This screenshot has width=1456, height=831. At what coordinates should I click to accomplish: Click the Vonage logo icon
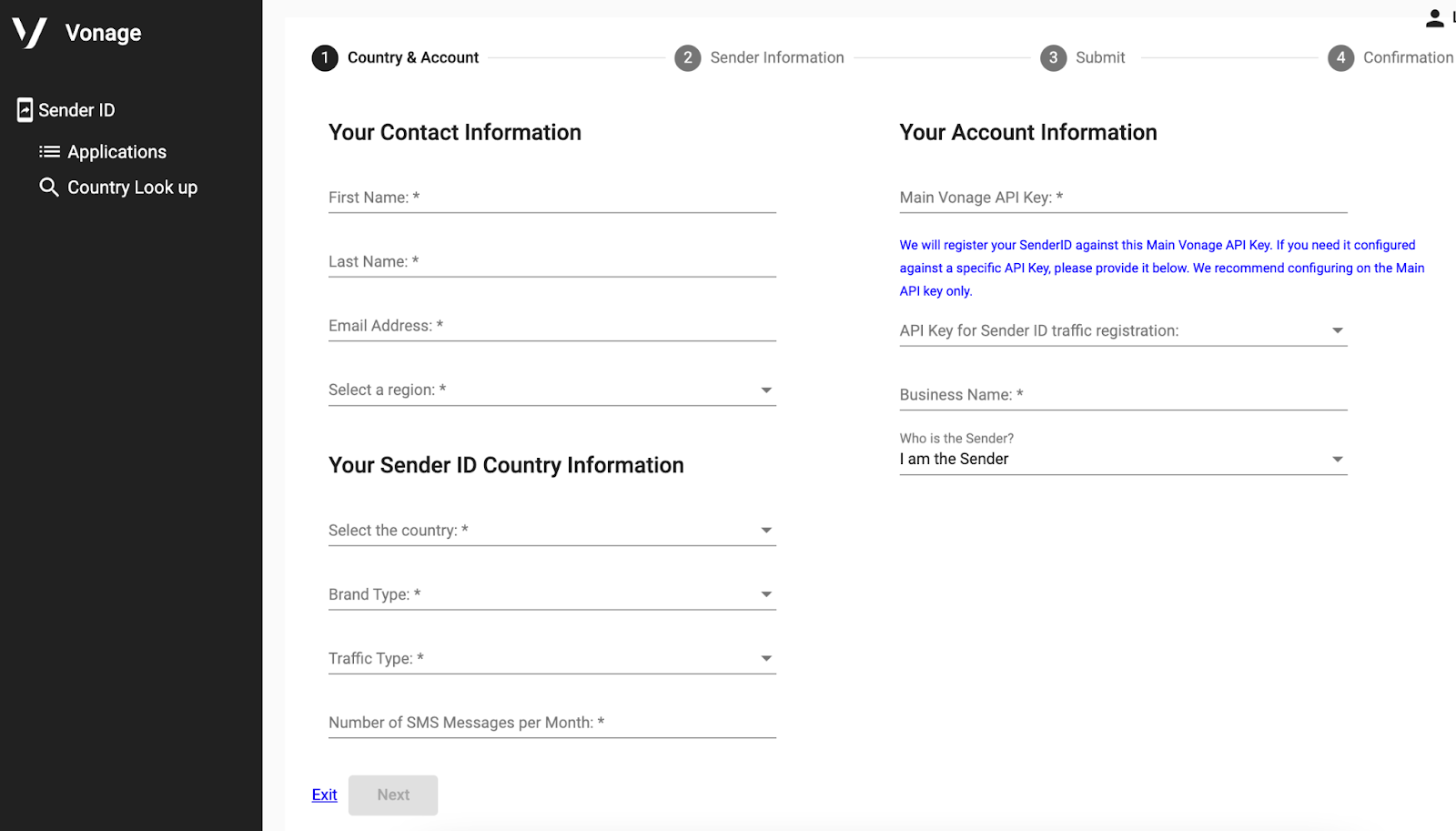point(29,33)
